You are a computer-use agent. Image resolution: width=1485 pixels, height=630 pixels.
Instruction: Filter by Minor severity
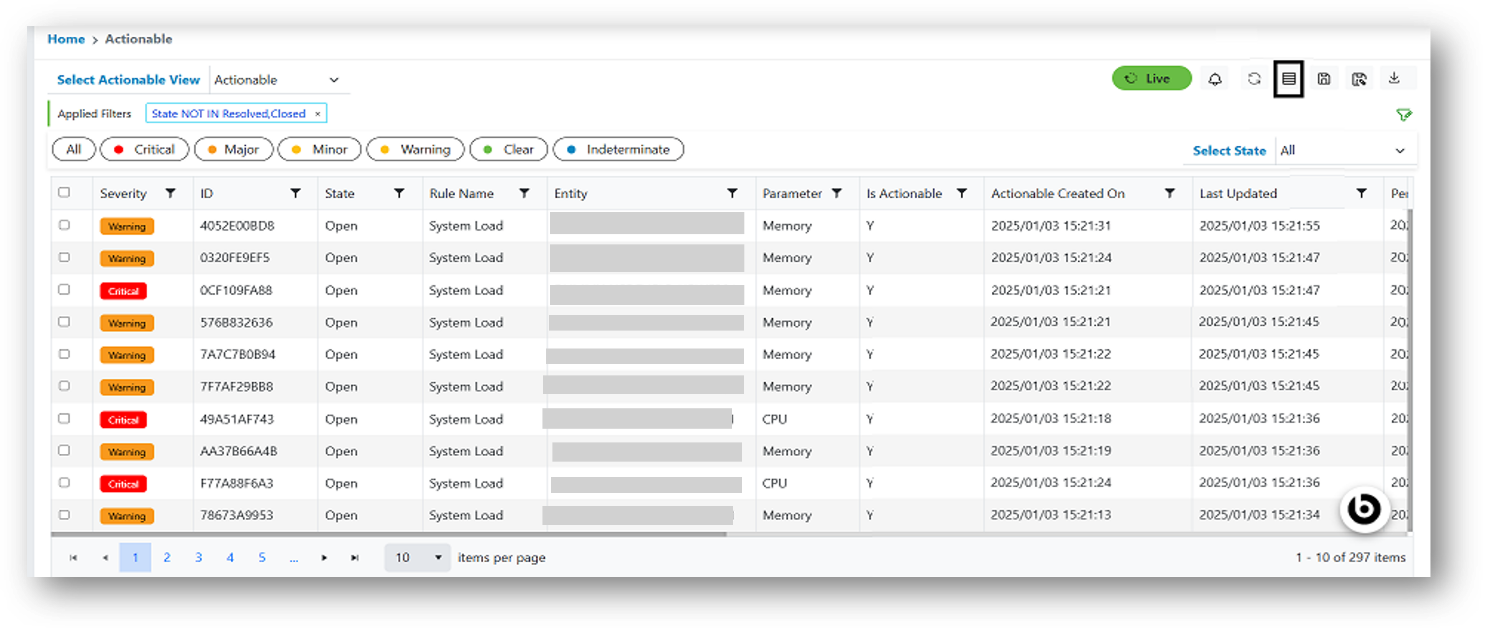coord(320,149)
